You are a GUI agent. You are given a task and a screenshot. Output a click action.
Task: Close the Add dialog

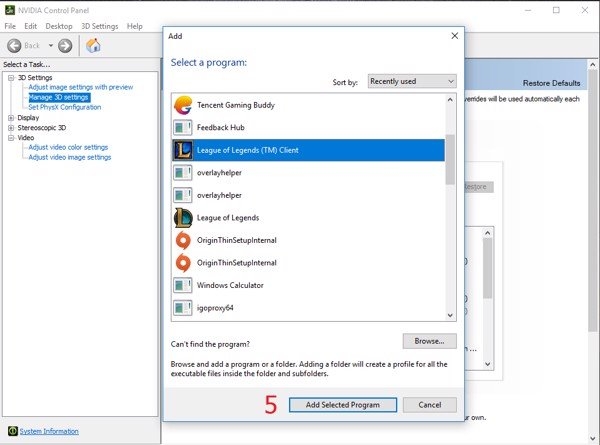click(x=455, y=36)
